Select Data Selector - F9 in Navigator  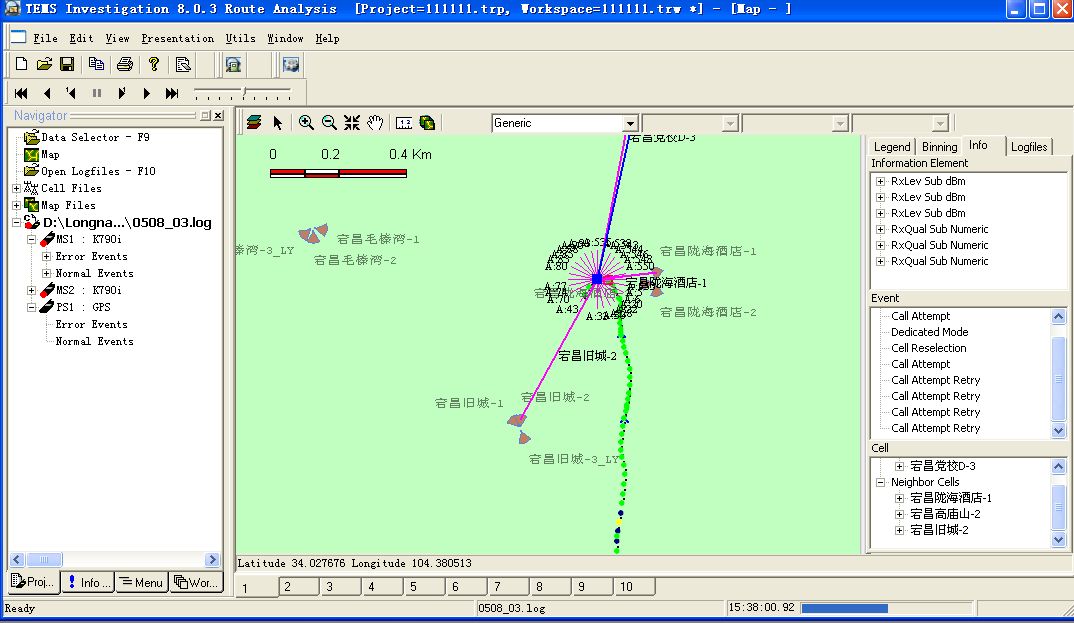pyautogui.click(x=95, y=137)
